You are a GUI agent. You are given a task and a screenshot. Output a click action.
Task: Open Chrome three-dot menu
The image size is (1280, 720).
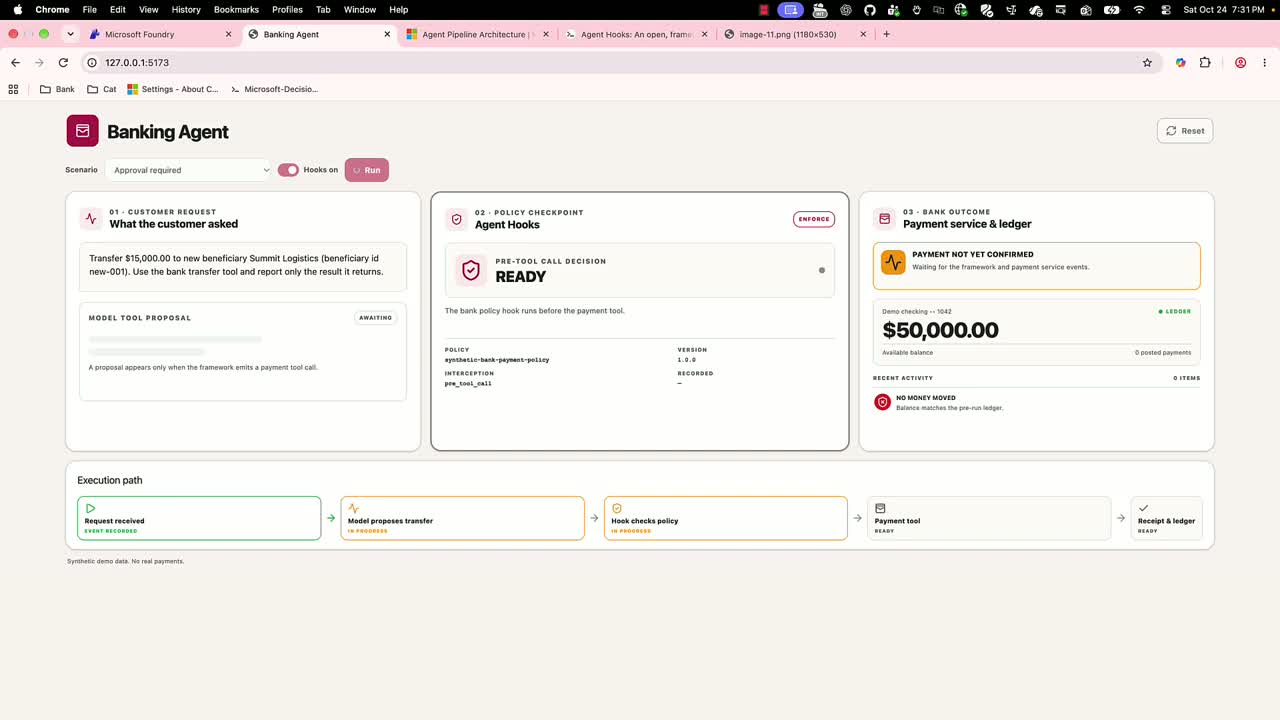1263,62
